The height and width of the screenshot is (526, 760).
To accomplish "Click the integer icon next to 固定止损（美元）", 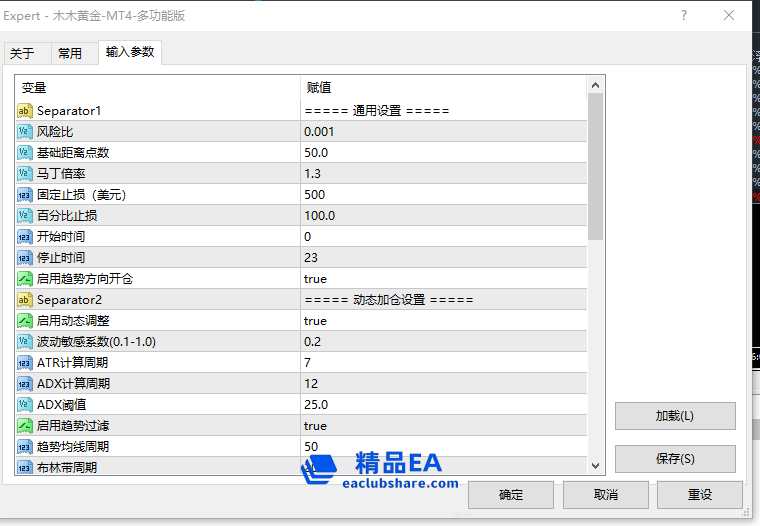I will (25, 195).
